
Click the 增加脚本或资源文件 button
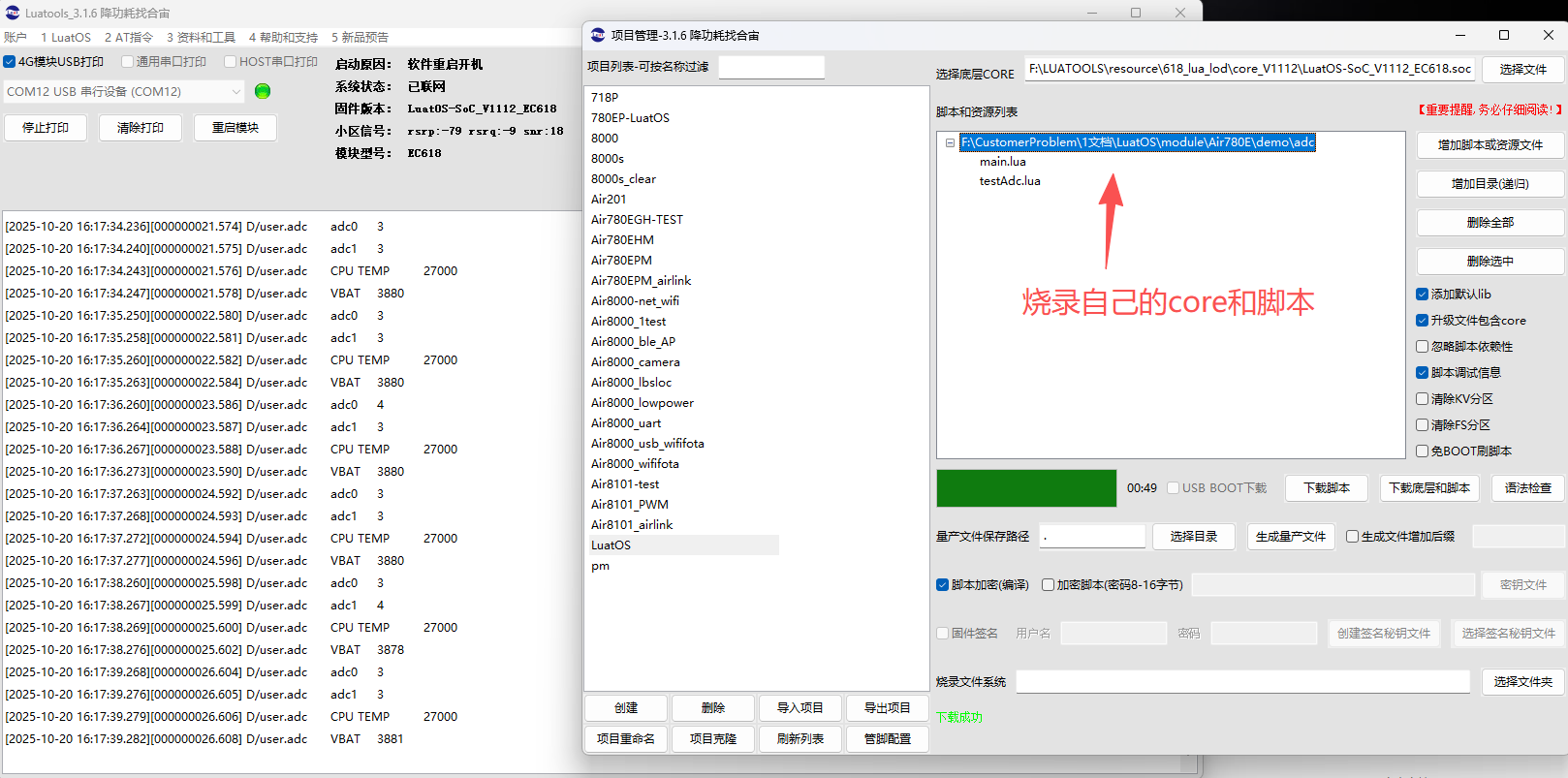click(1490, 145)
